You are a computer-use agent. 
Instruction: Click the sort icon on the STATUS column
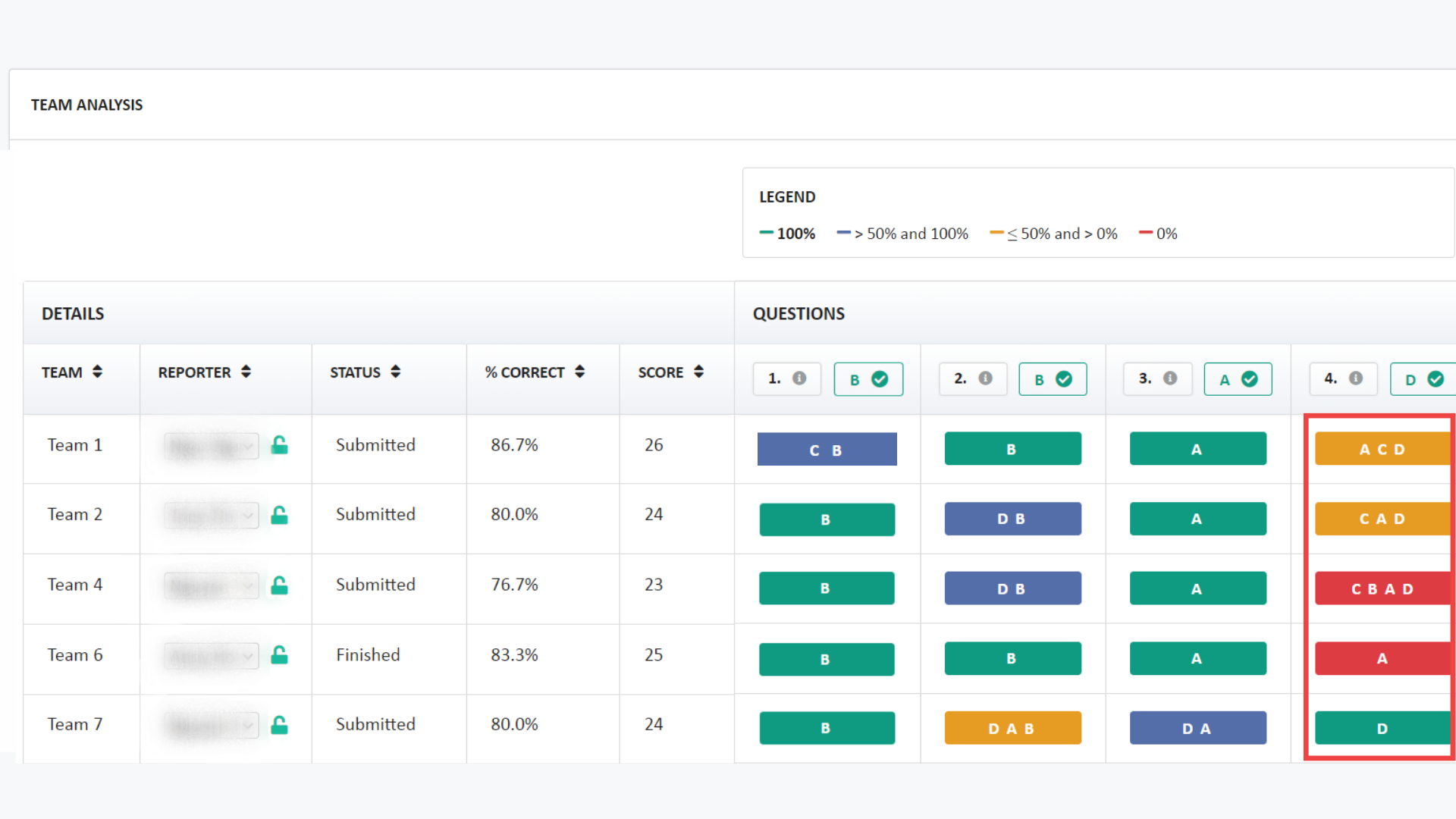click(395, 372)
